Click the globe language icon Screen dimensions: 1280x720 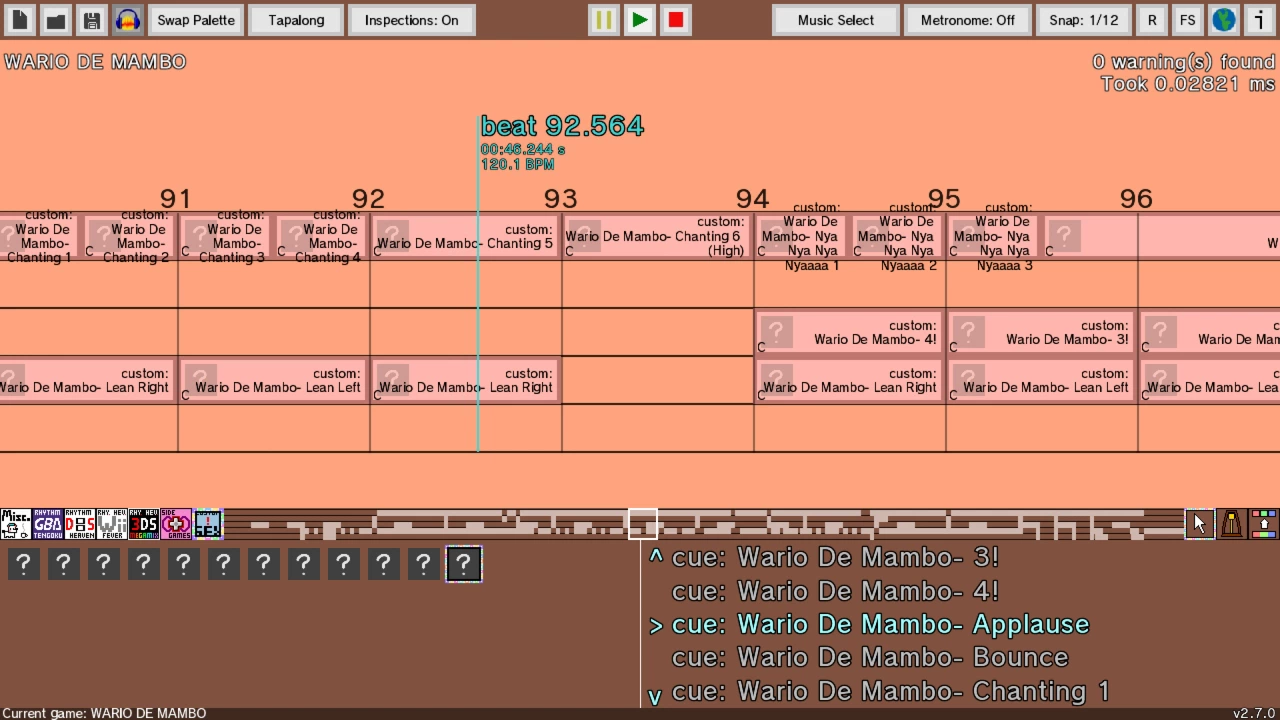coord(1224,20)
